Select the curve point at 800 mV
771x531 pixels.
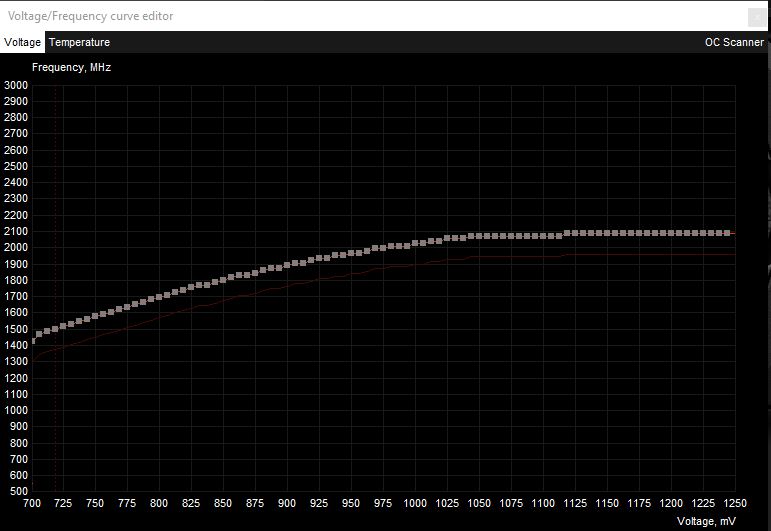click(159, 297)
